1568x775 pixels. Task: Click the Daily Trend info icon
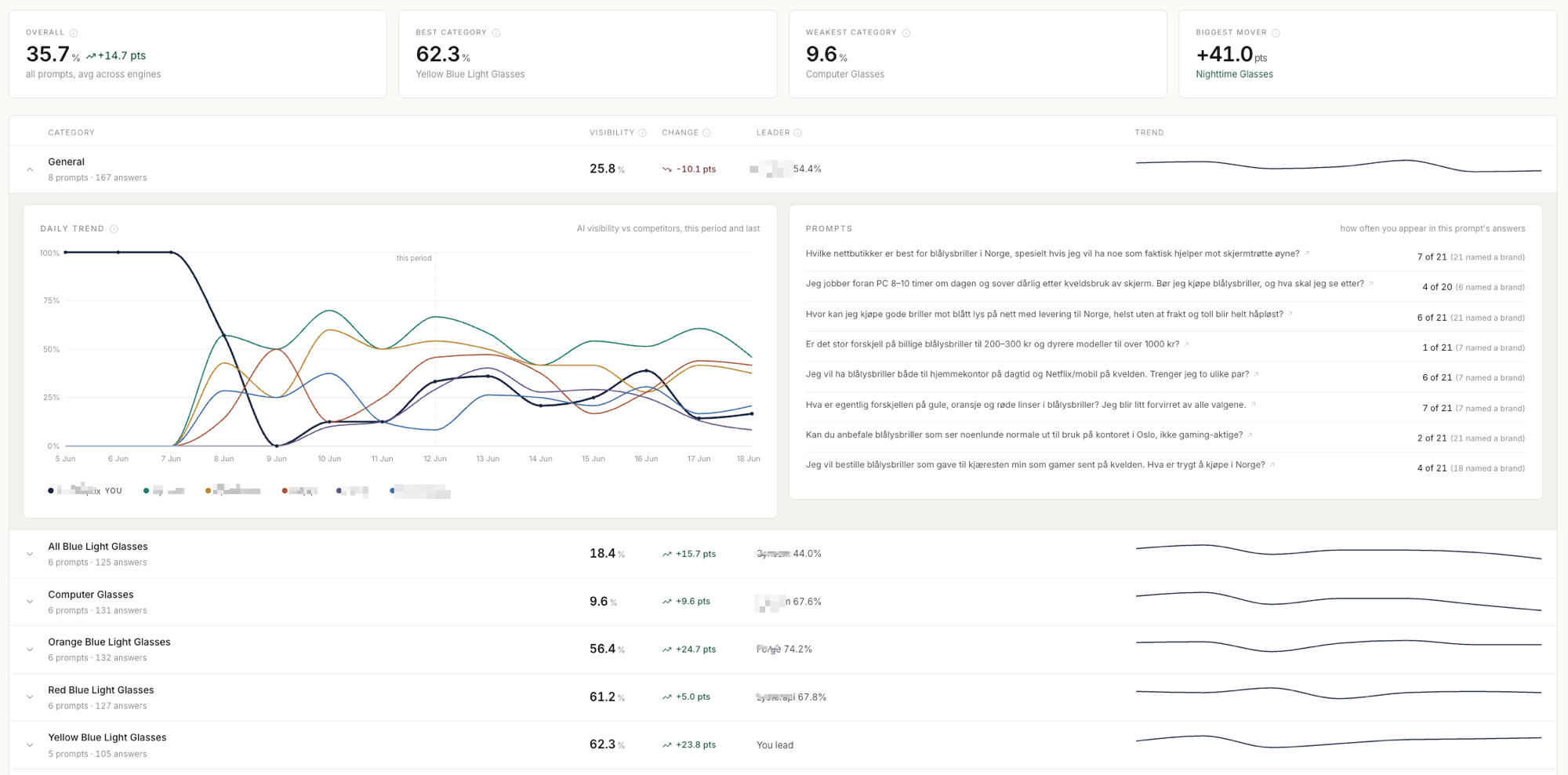click(114, 229)
